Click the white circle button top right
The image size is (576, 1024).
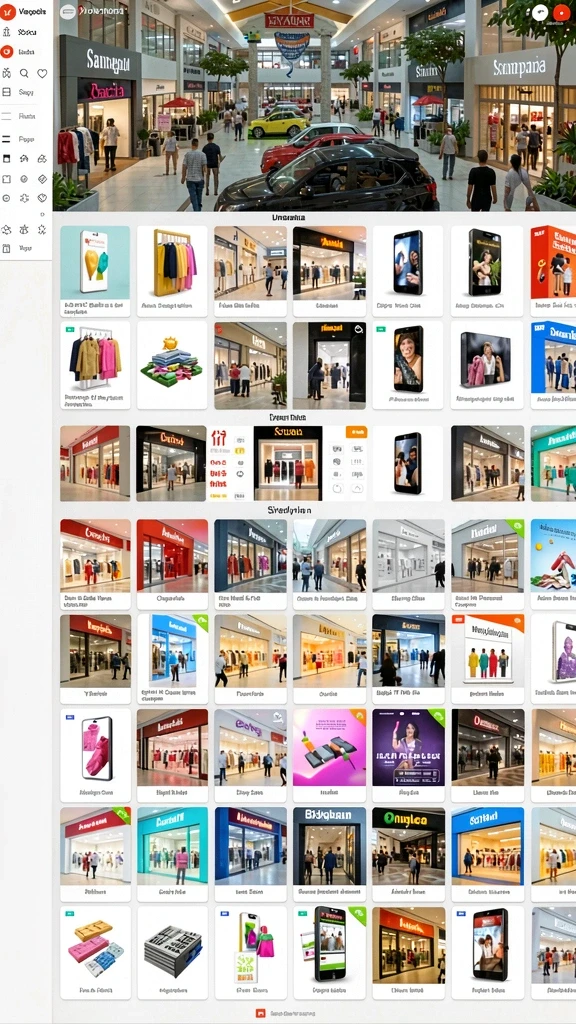[541, 12]
